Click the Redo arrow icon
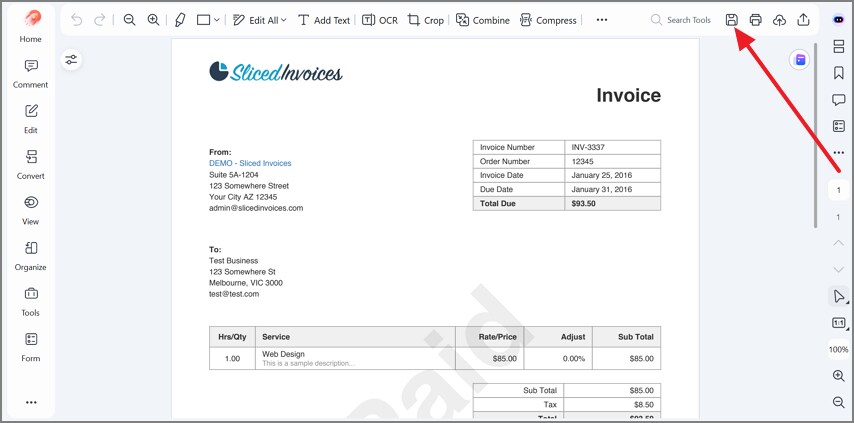 [x=100, y=20]
